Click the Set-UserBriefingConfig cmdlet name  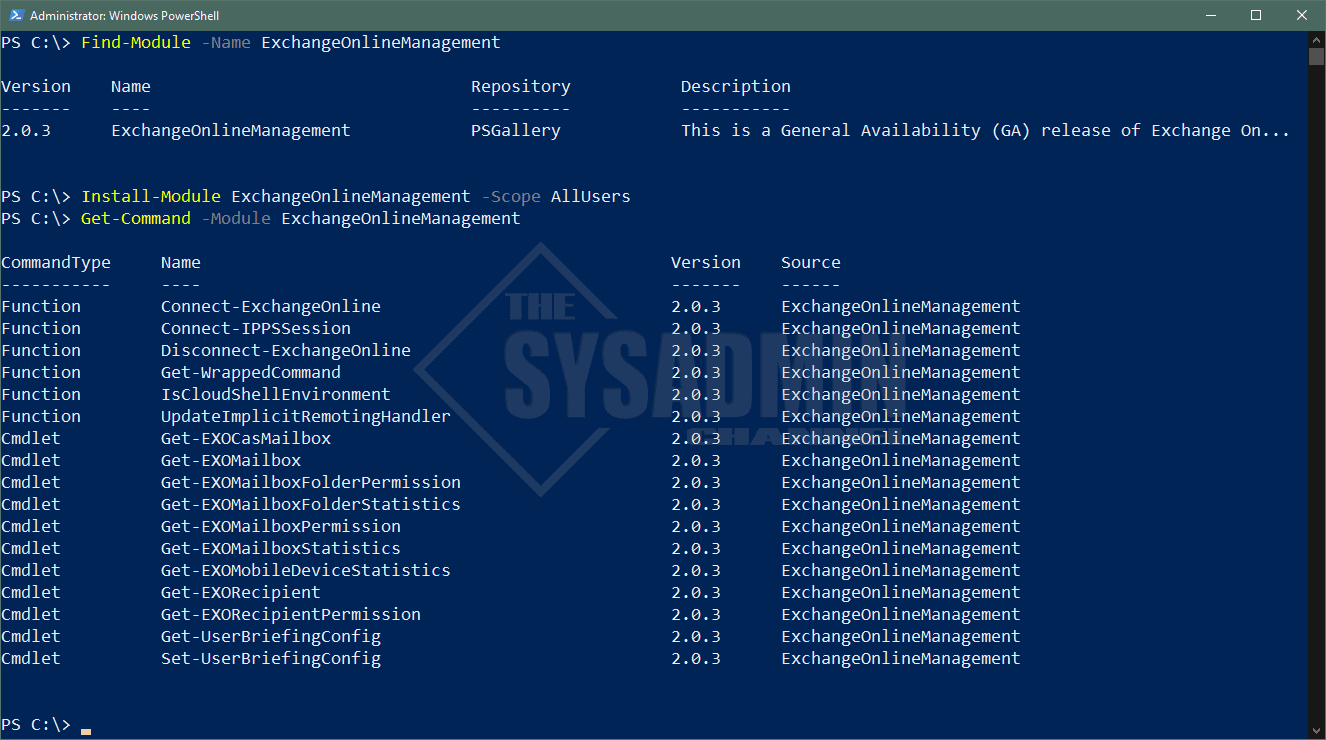271,658
